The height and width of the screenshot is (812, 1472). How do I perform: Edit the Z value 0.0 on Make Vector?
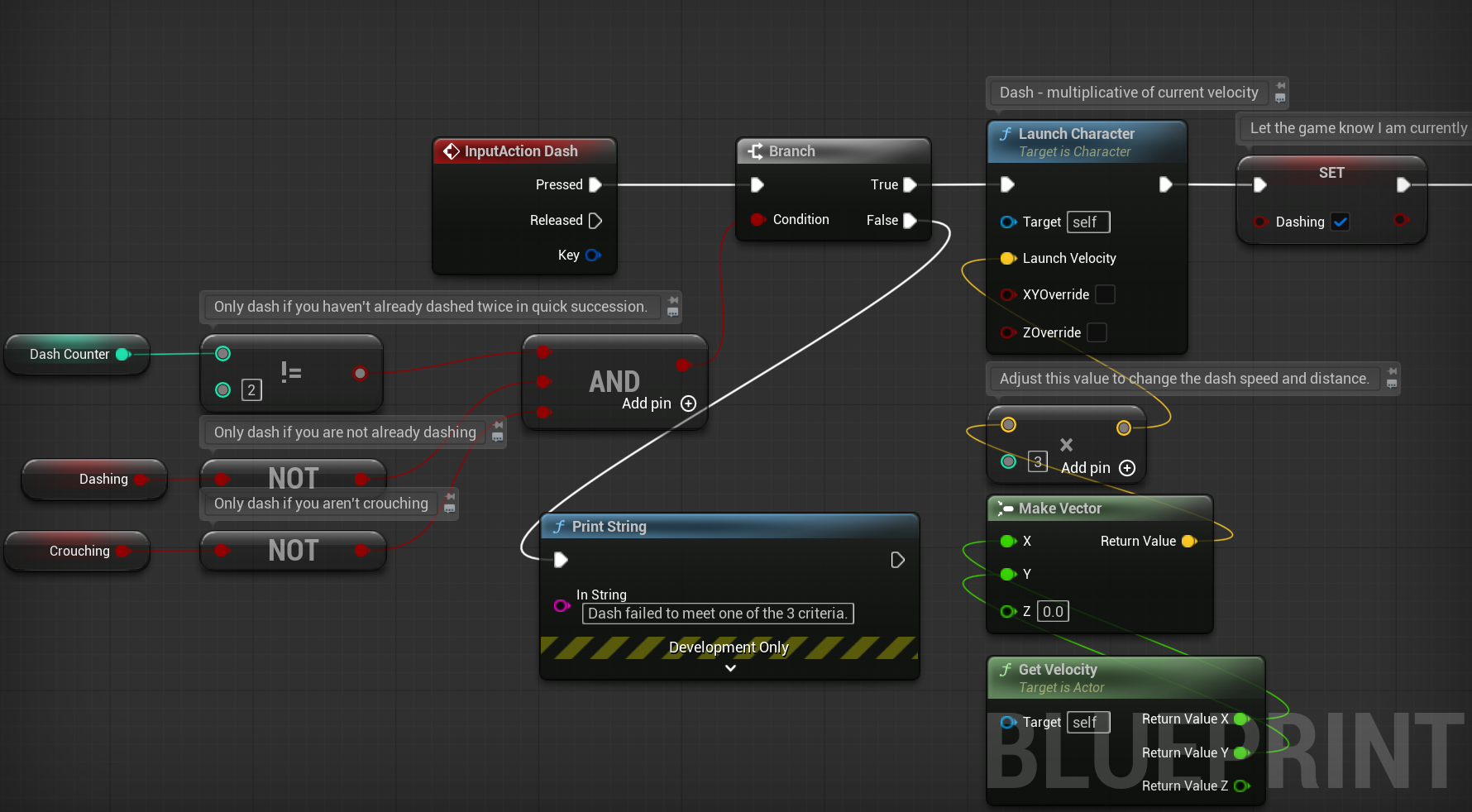pos(1053,612)
